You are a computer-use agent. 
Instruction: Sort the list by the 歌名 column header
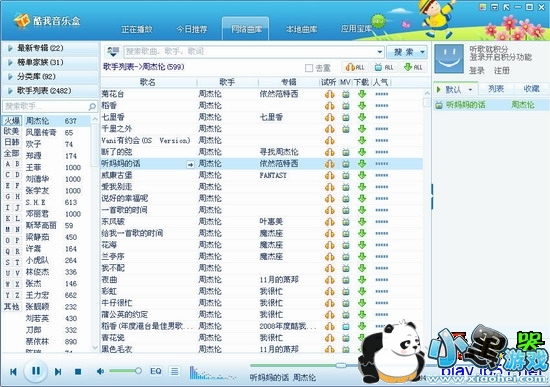click(x=149, y=82)
